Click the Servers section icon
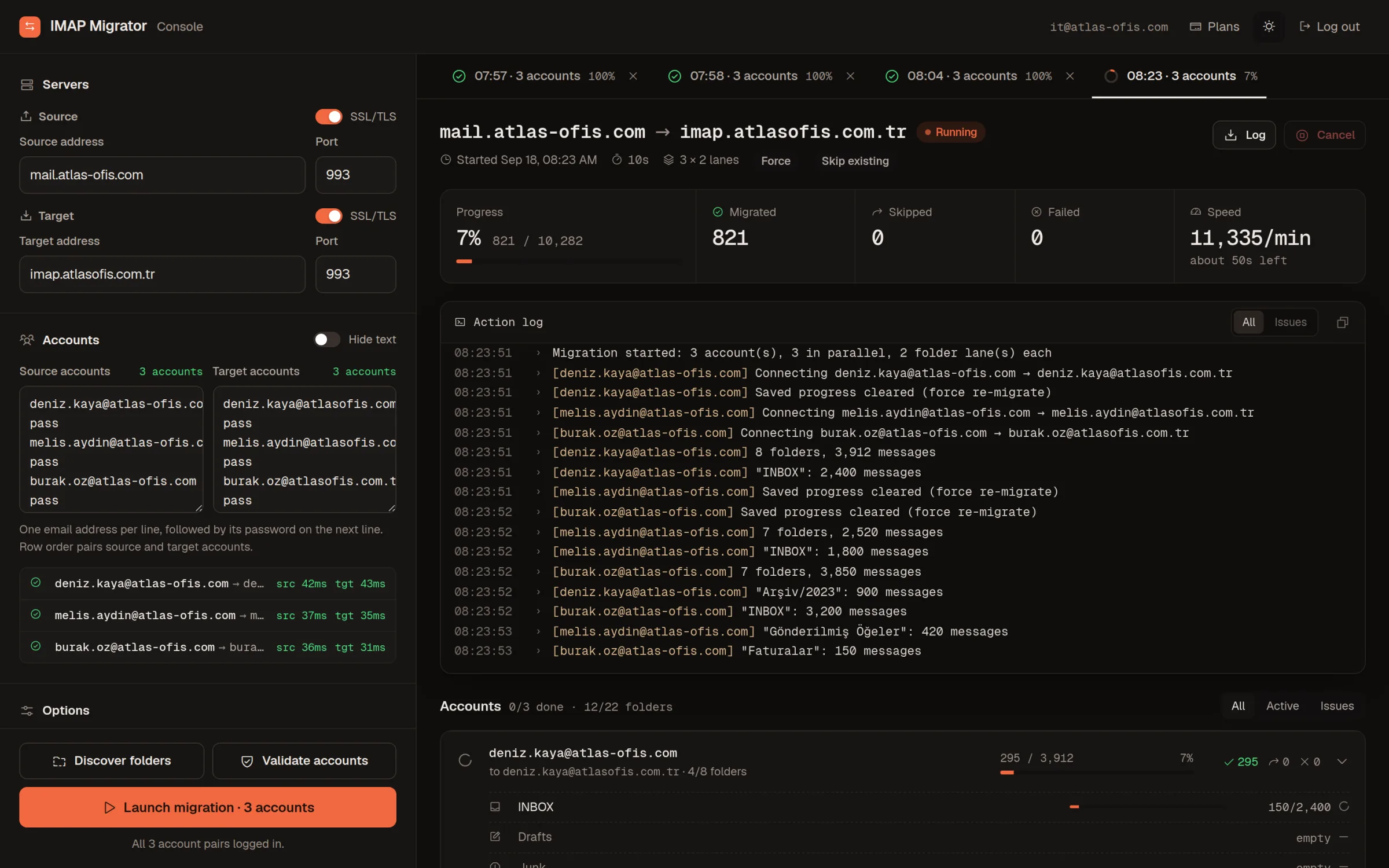This screenshot has height=868, width=1389. coord(27,84)
